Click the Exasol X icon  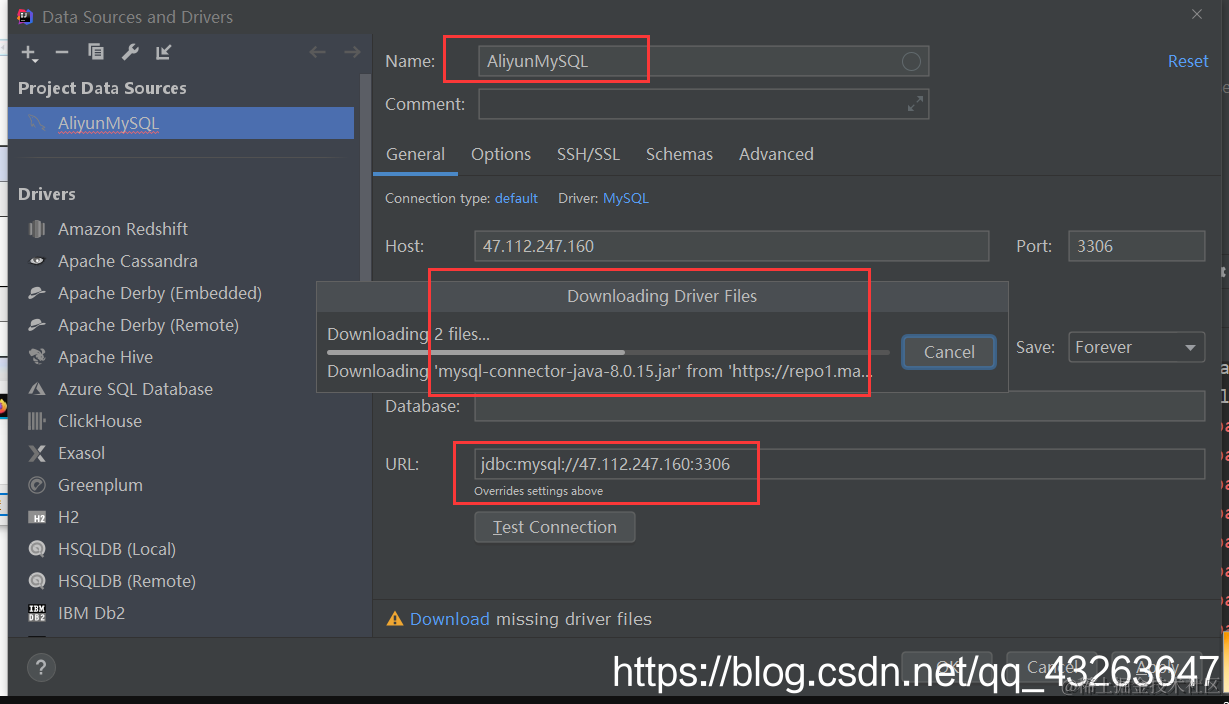pyautogui.click(x=37, y=453)
